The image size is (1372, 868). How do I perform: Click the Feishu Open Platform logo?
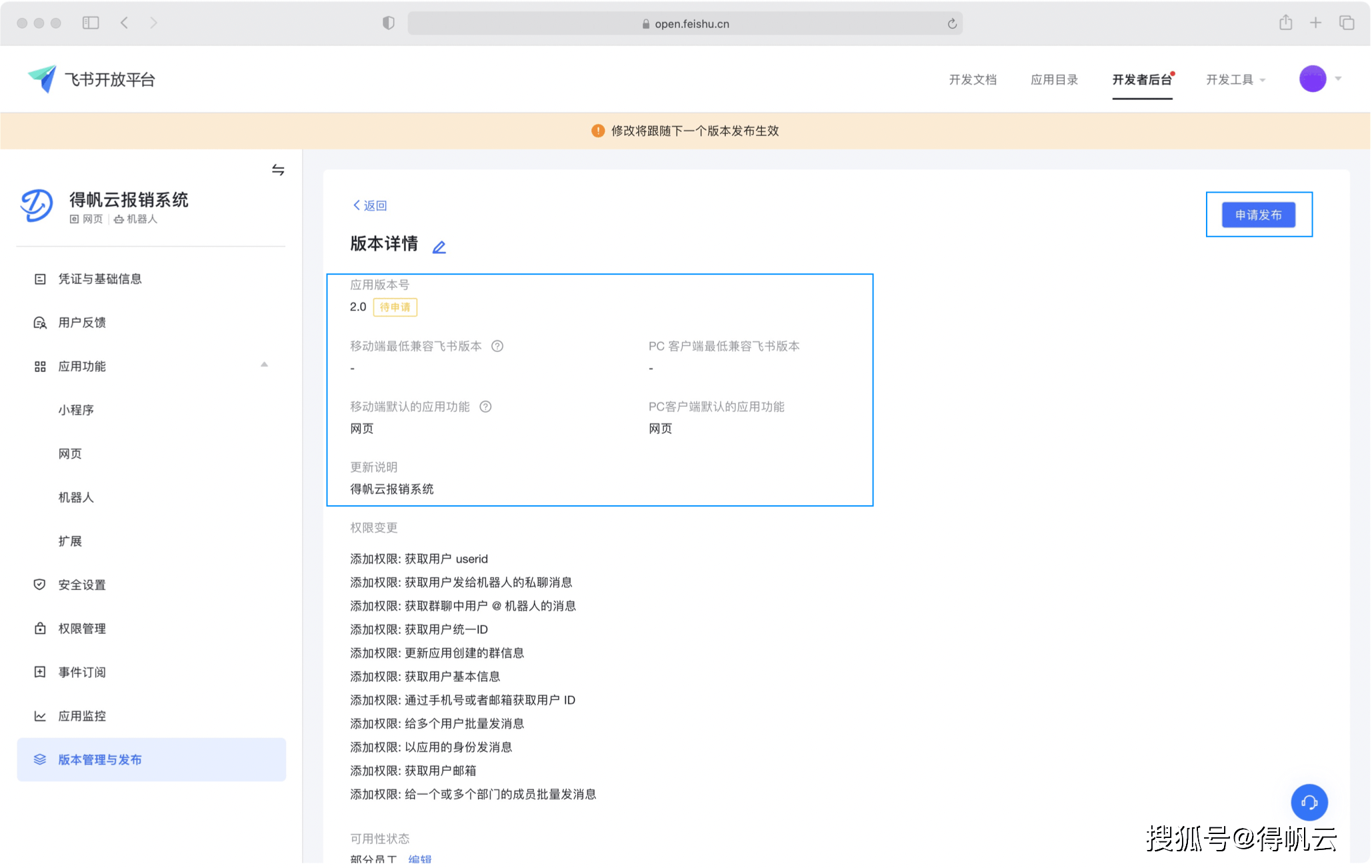coord(92,79)
